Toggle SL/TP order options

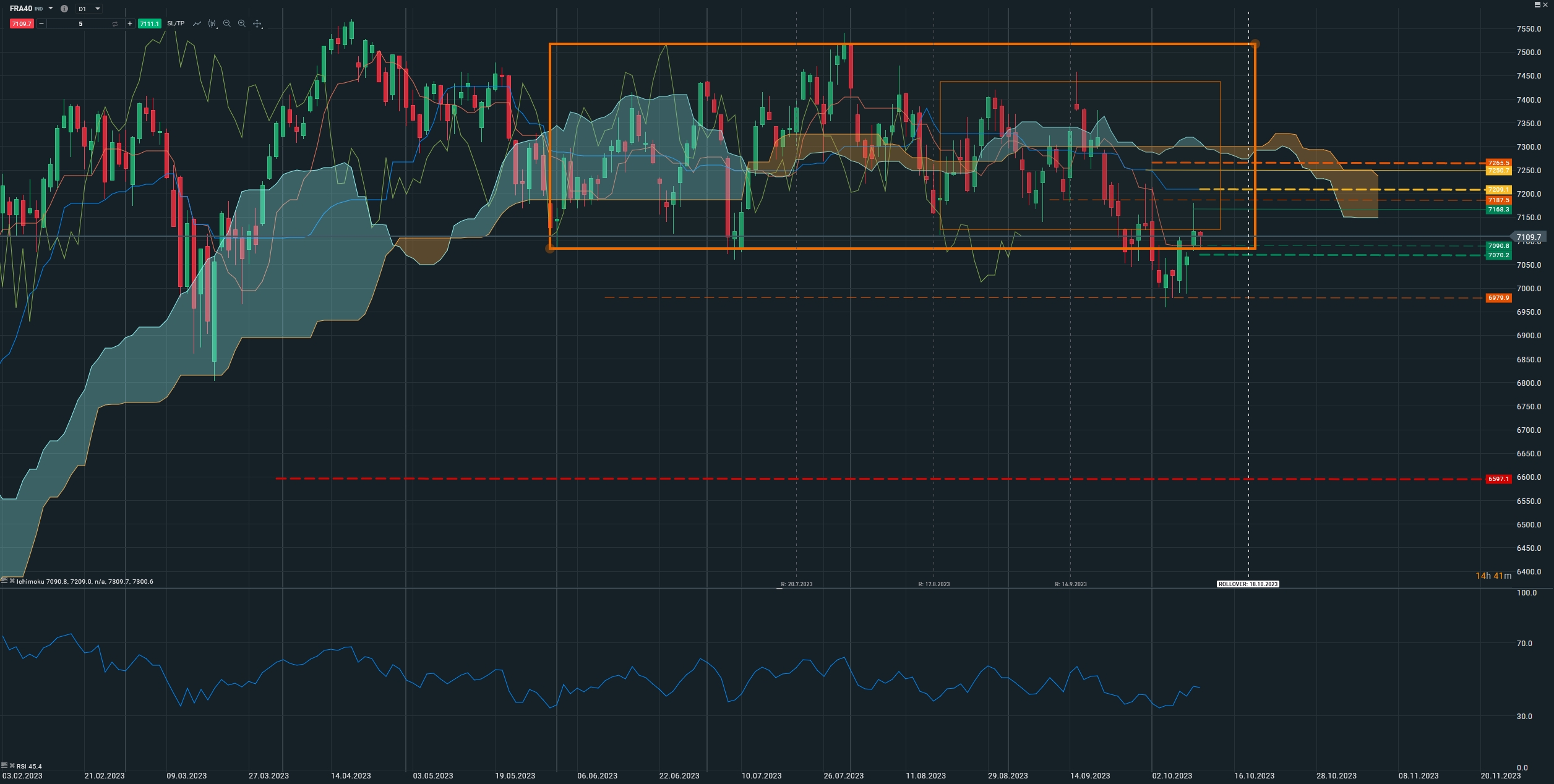click(176, 23)
